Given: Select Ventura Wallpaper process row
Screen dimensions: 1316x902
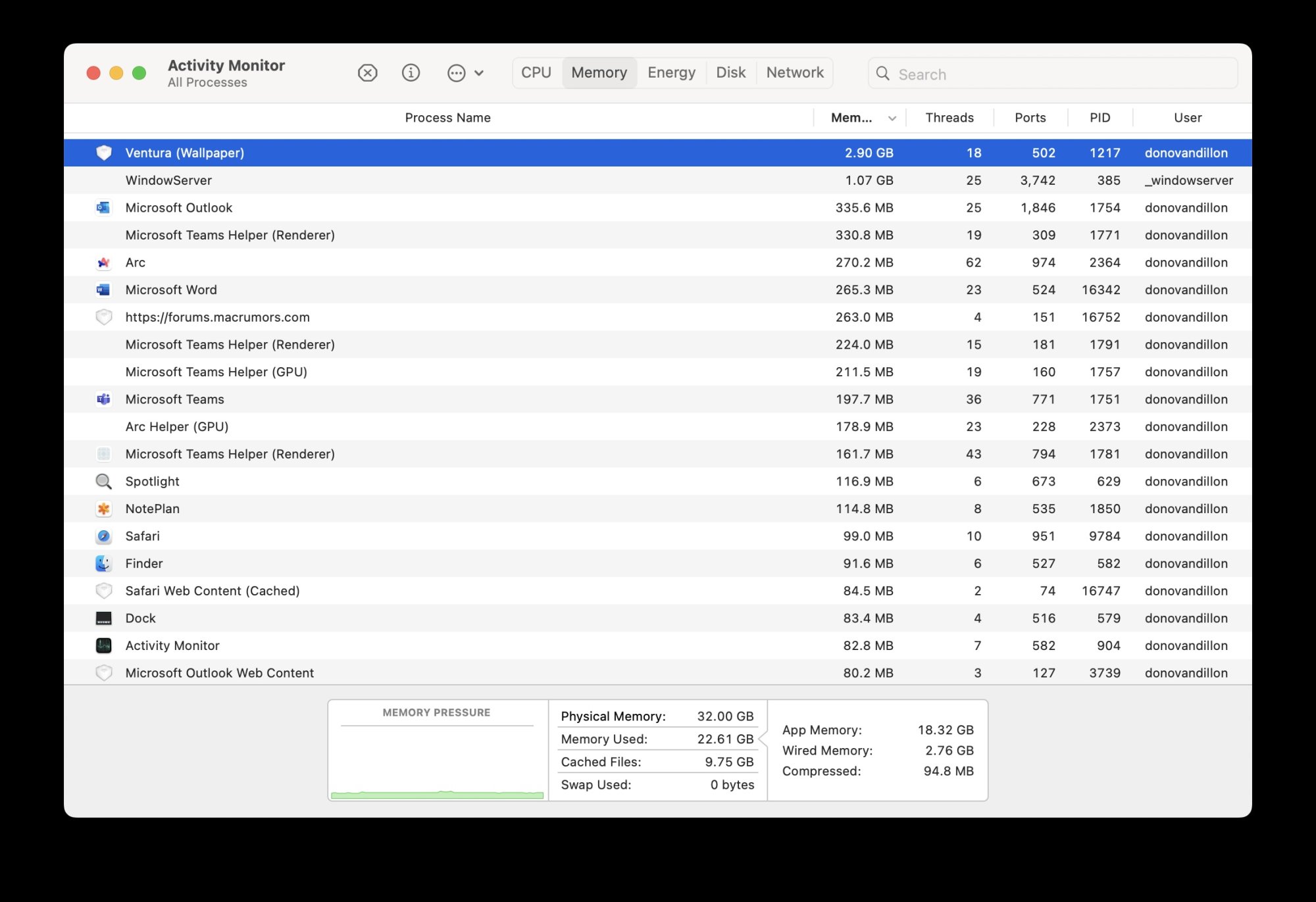Looking at the screenshot, I should (658, 152).
